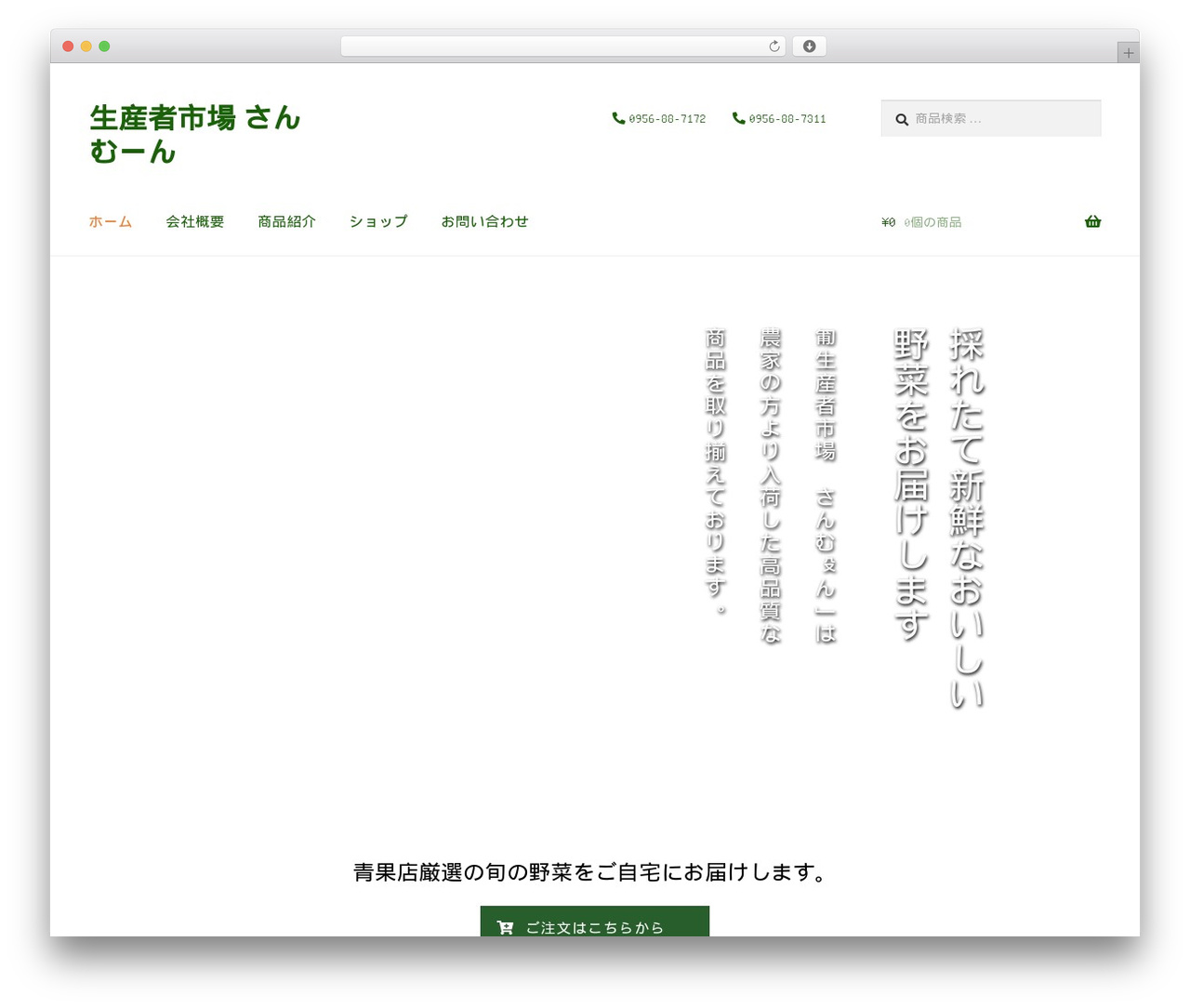Click the heading 青果店厳選の旬の野菜をご自宅にお届けします。
Image resolution: width=1190 pixels, height=1008 pixels.
(x=591, y=872)
